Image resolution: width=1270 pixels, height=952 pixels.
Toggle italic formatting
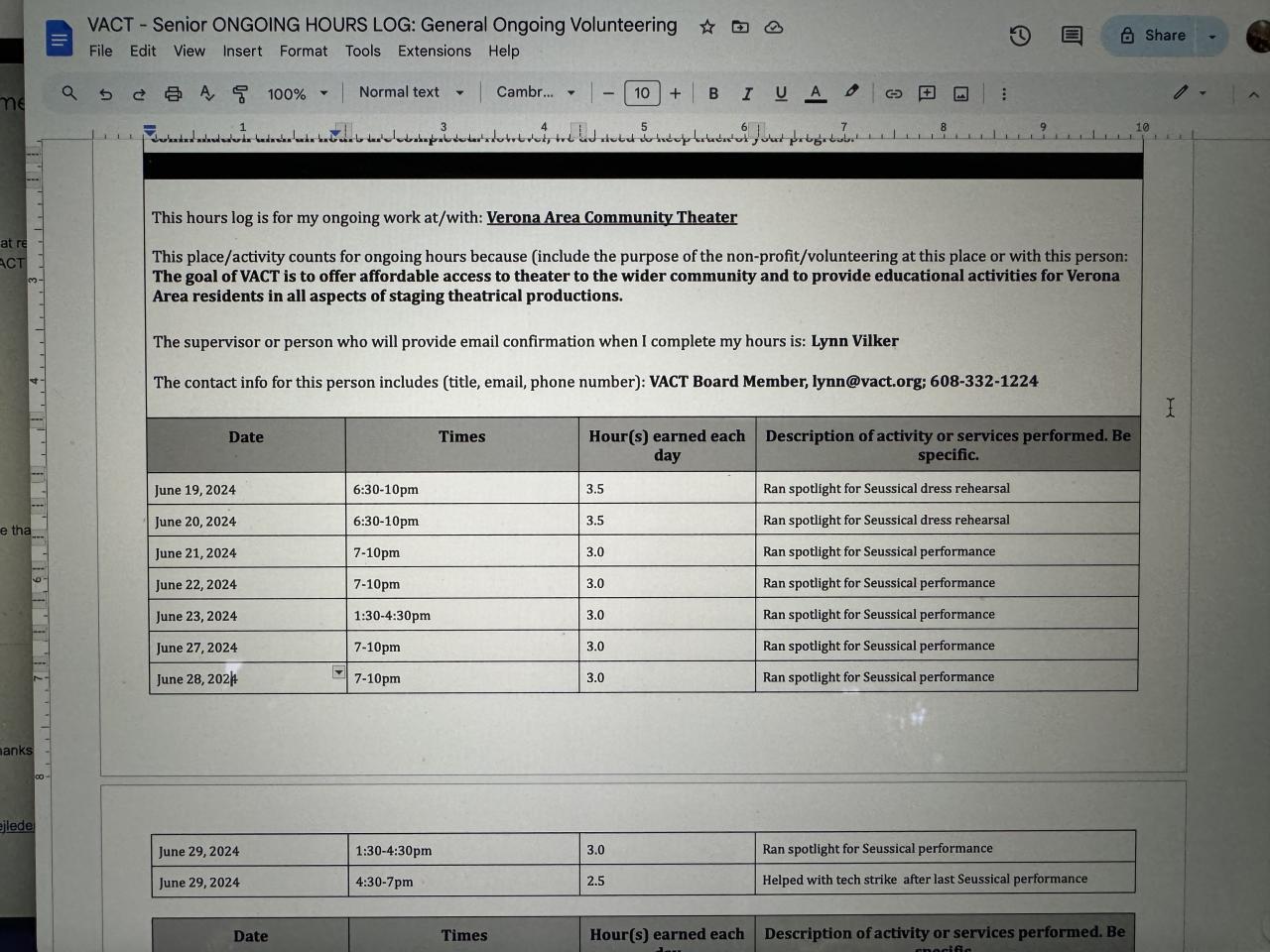[747, 93]
